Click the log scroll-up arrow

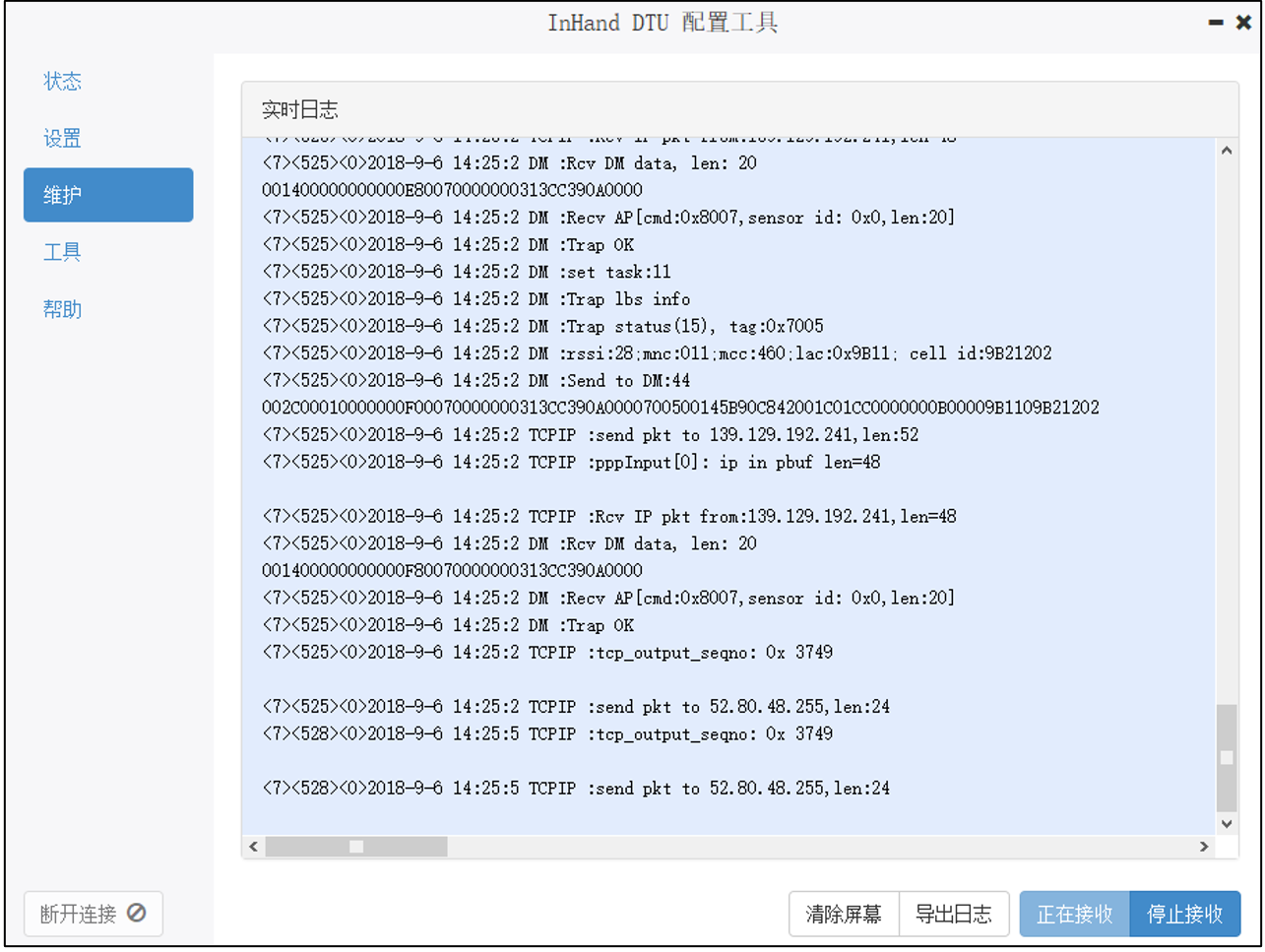1227,151
